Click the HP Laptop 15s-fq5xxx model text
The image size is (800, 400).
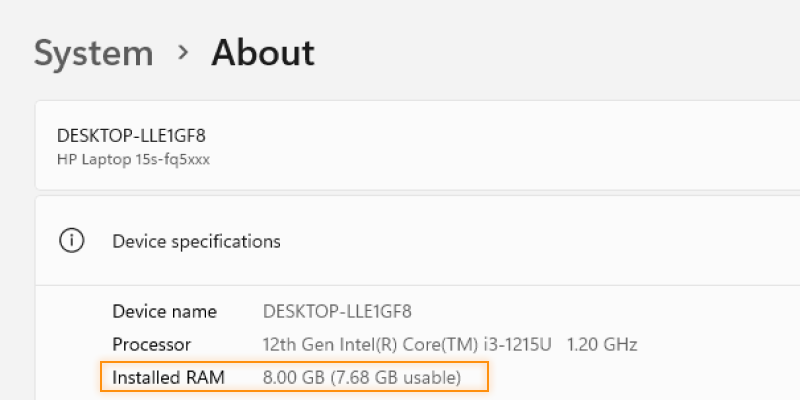pos(133,160)
